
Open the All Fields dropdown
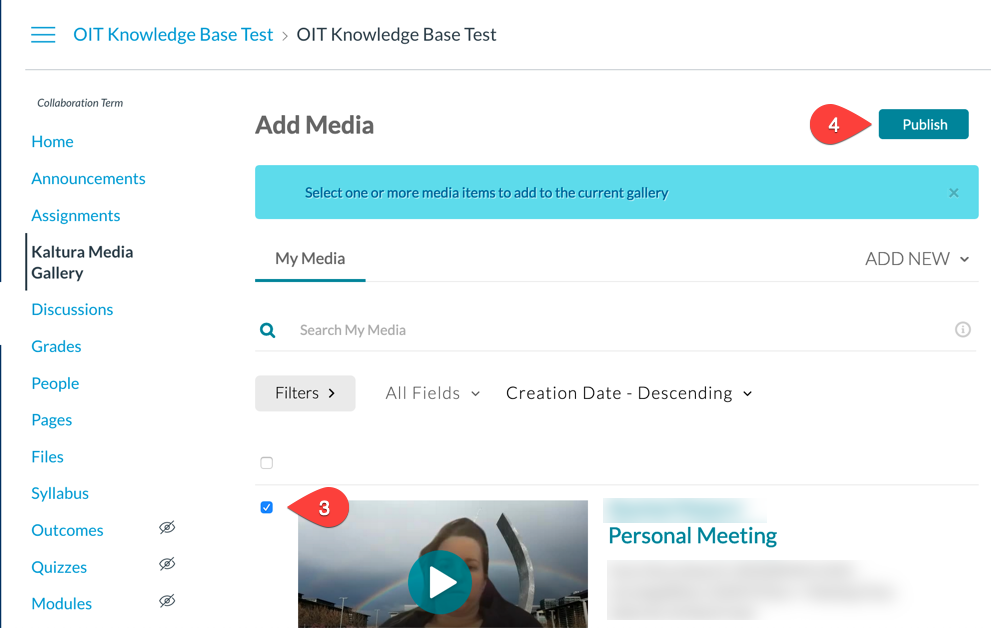click(x=432, y=394)
